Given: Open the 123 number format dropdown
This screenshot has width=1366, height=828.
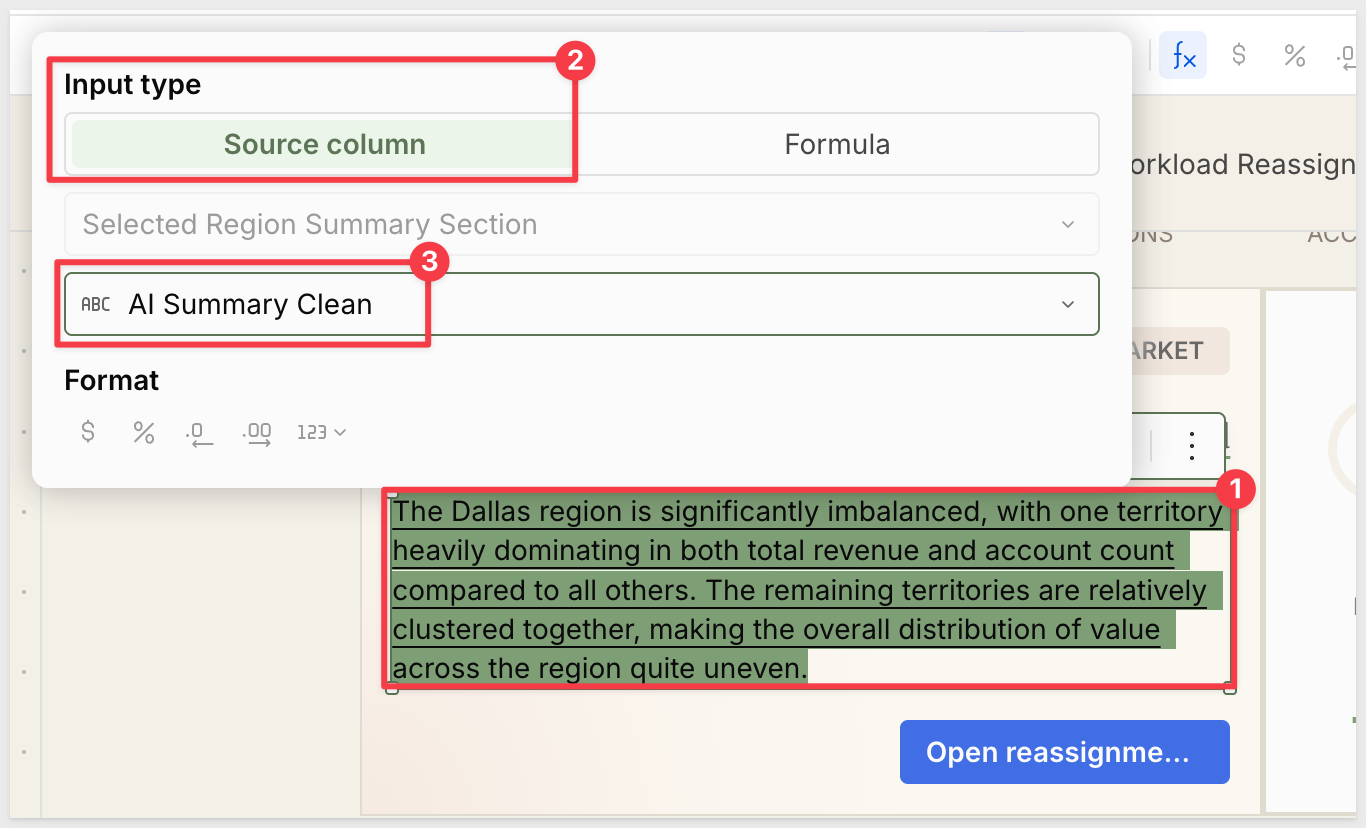Looking at the screenshot, I should pos(322,432).
